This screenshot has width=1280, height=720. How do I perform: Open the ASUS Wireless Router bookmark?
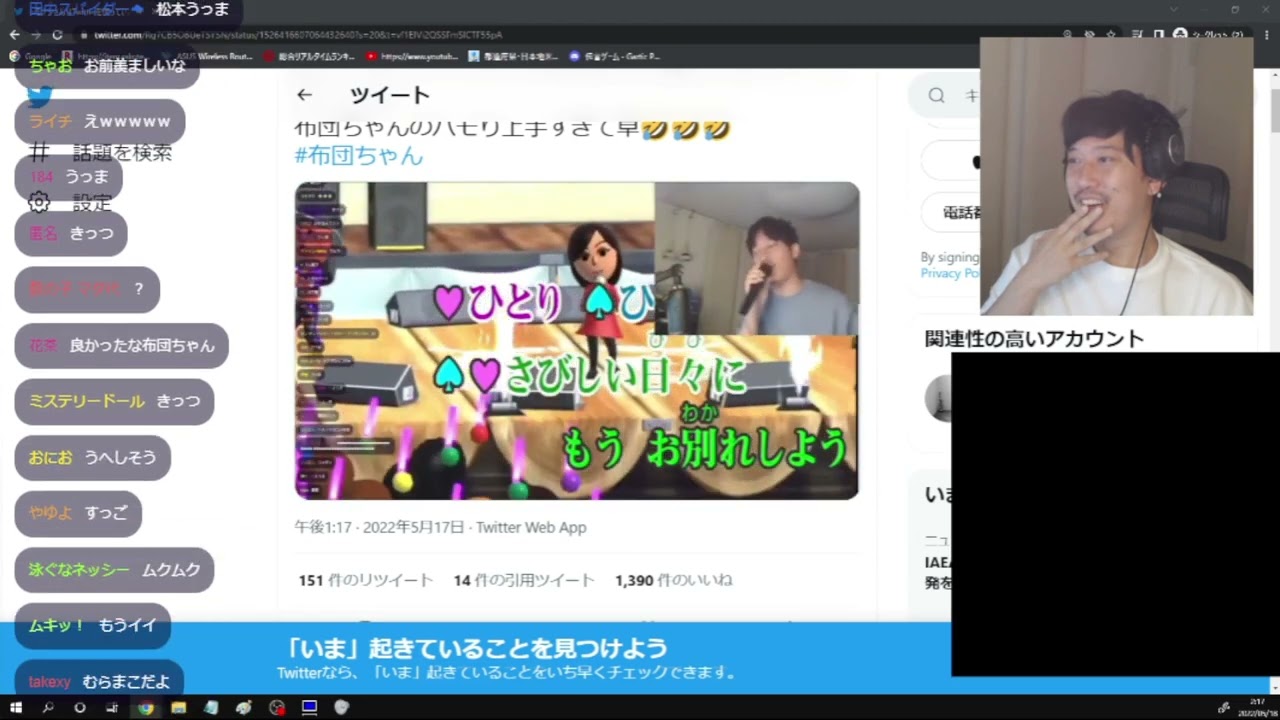pyautogui.click(x=205, y=56)
